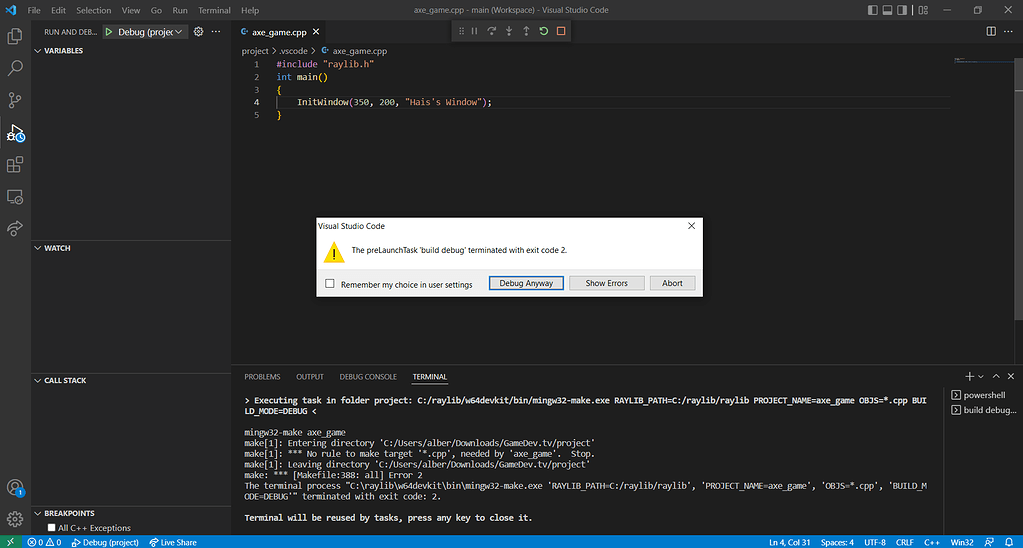Open the Extensions view
The image size is (1023, 548).
point(14,164)
